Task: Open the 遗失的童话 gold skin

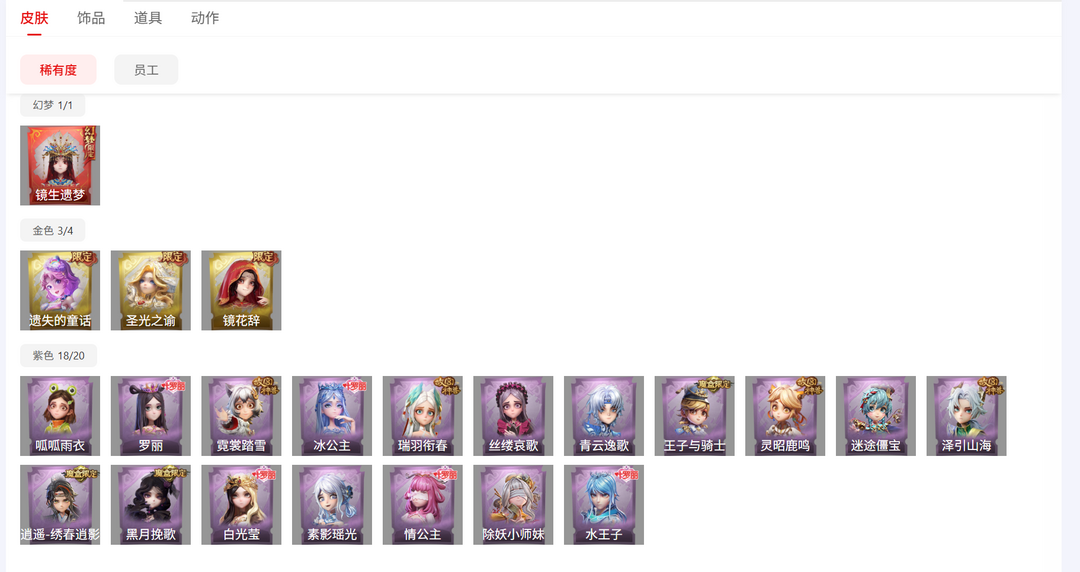Action: [60, 290]
